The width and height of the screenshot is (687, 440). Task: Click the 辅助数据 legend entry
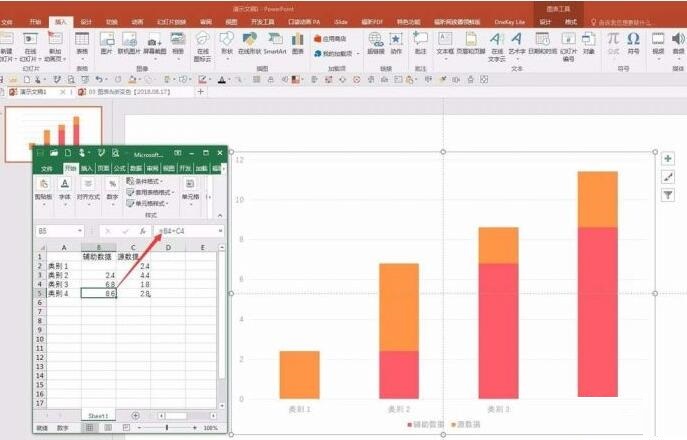coord(426,424)
